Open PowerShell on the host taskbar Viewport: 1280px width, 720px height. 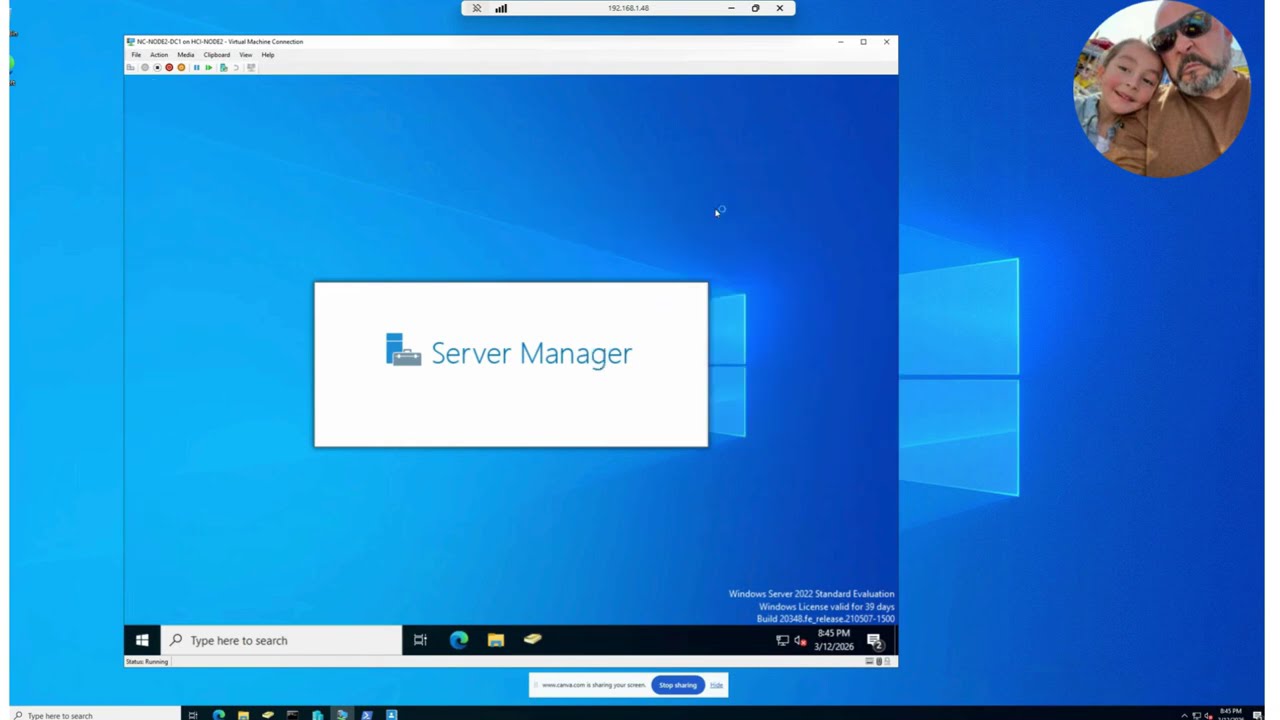[x=367, y=715]
